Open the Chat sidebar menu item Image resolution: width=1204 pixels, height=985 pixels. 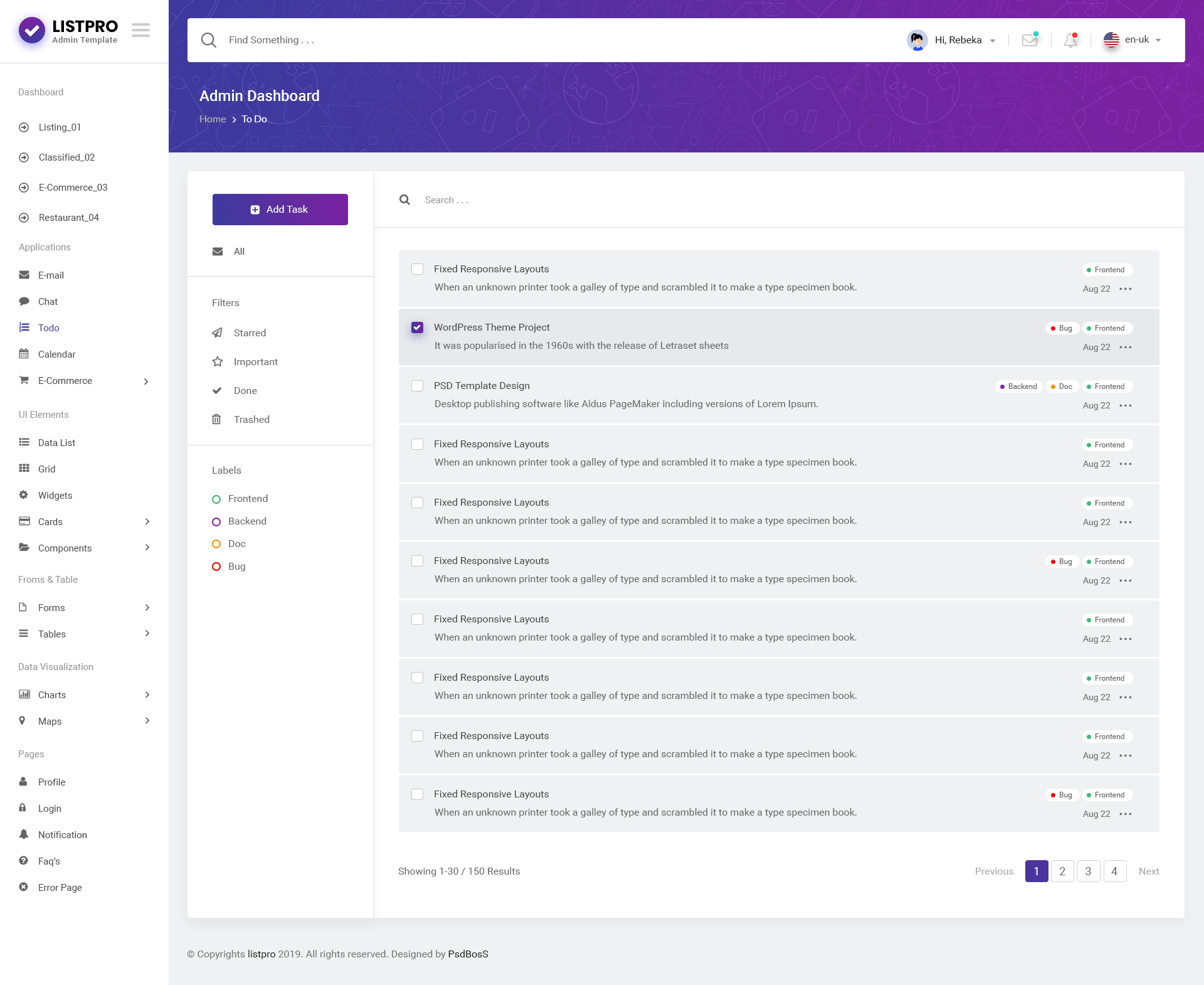coord(48,302)
